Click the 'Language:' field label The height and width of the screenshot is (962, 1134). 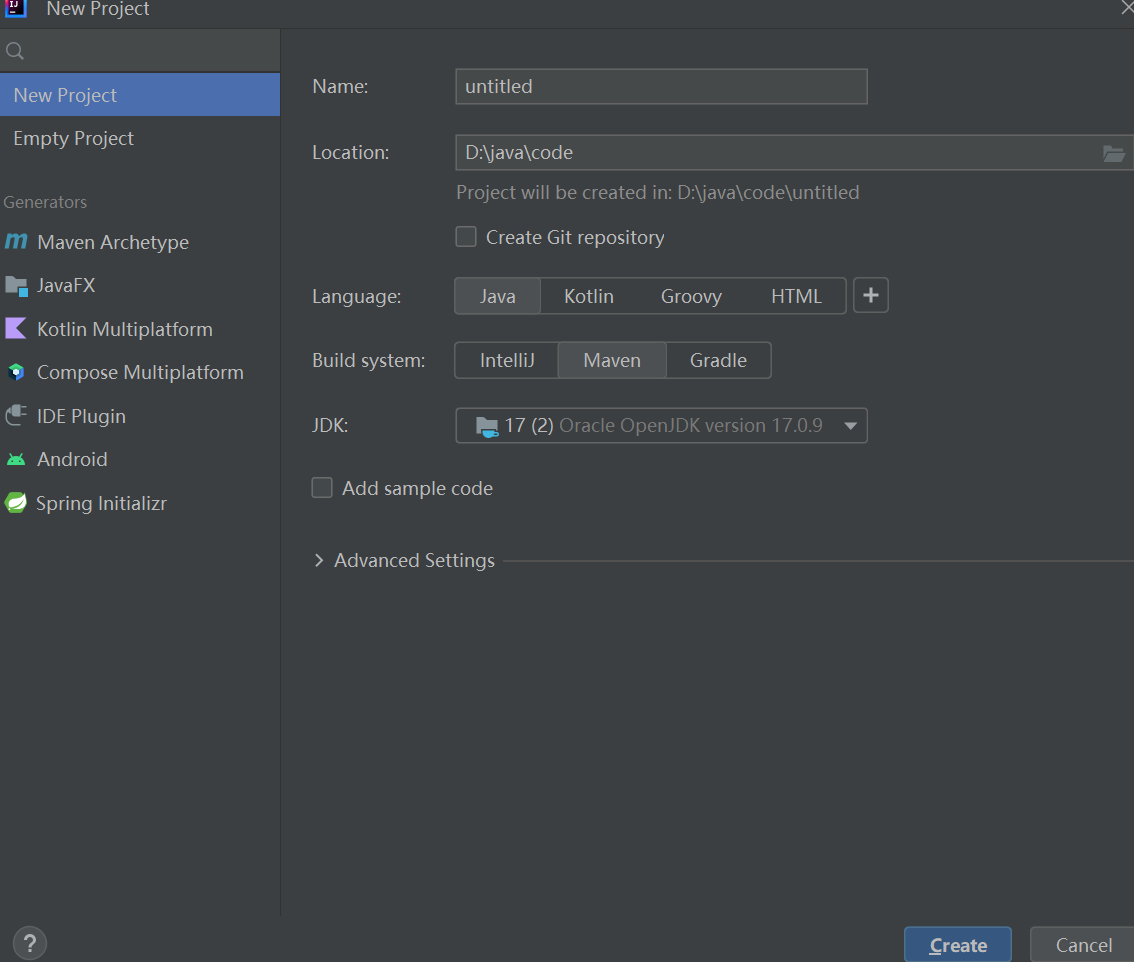pyautogui.click(x=357, y=297)
